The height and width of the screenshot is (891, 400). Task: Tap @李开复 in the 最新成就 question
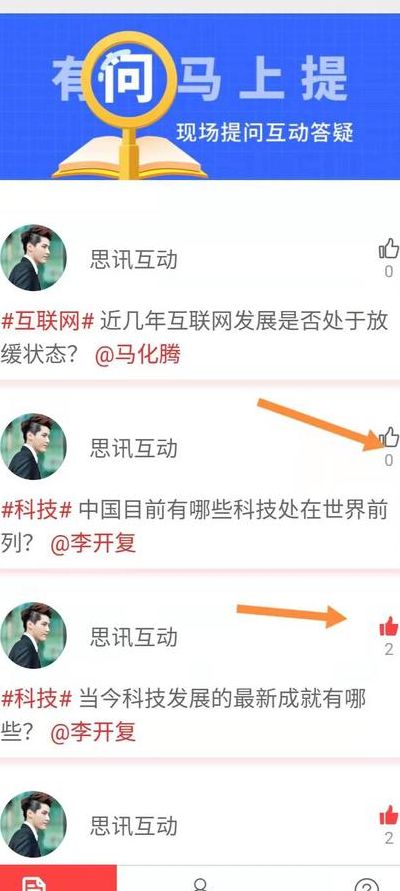93,732
